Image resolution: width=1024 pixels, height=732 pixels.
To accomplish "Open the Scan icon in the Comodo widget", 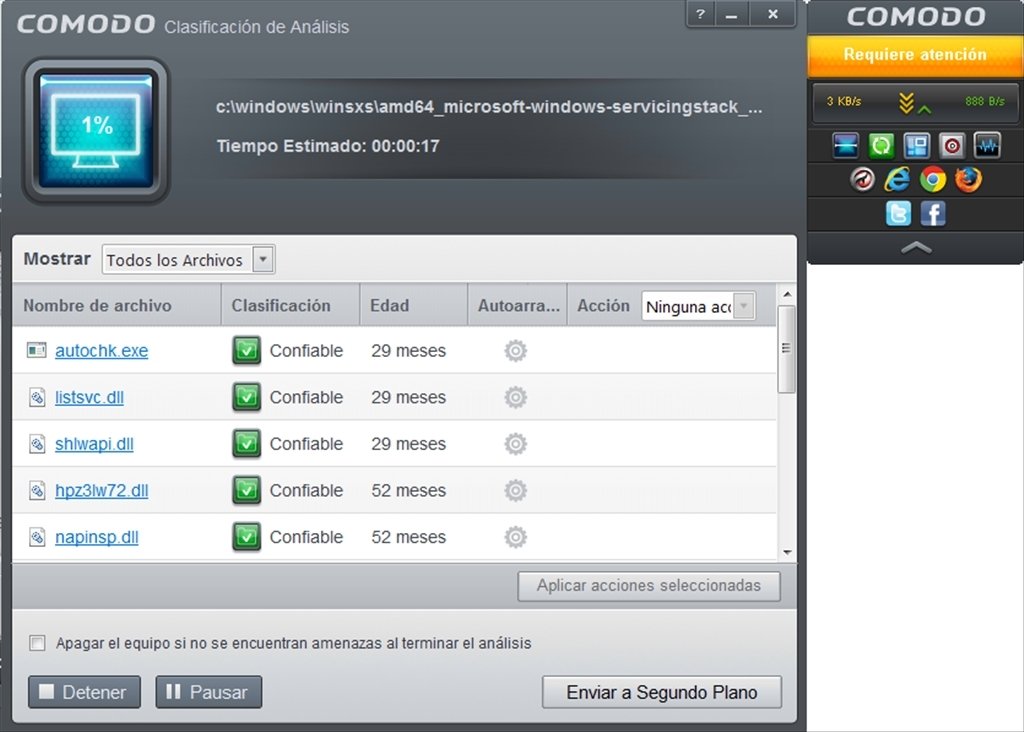I will (846, 145).
